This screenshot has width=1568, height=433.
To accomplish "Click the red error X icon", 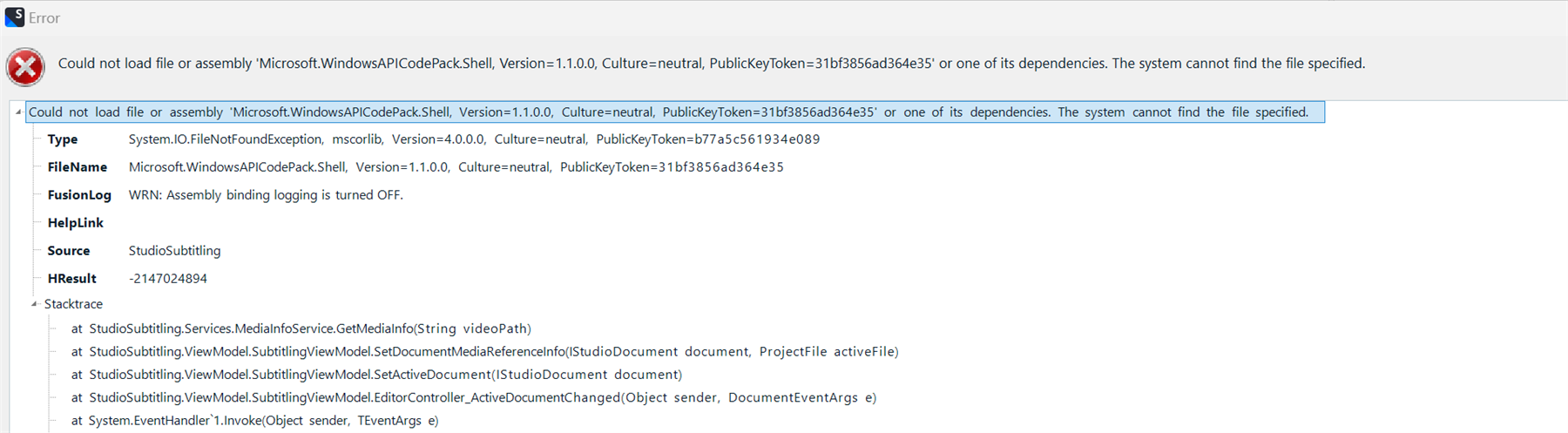I will coord(25,67).
